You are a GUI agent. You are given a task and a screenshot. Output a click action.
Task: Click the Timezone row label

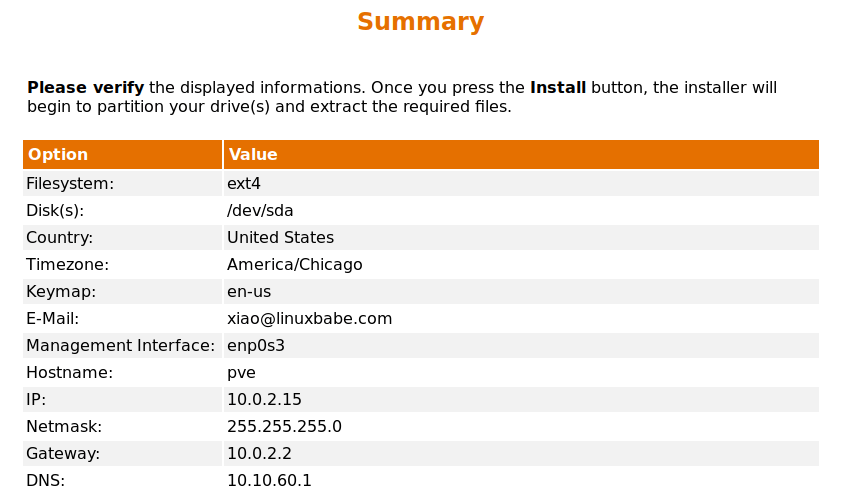pyautogui.click(x=67, y=265)
